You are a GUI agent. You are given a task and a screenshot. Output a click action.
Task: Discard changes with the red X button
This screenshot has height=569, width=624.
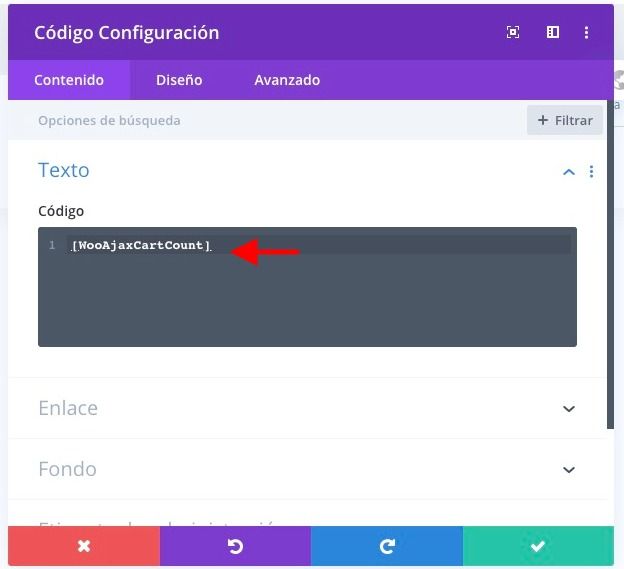84,546
